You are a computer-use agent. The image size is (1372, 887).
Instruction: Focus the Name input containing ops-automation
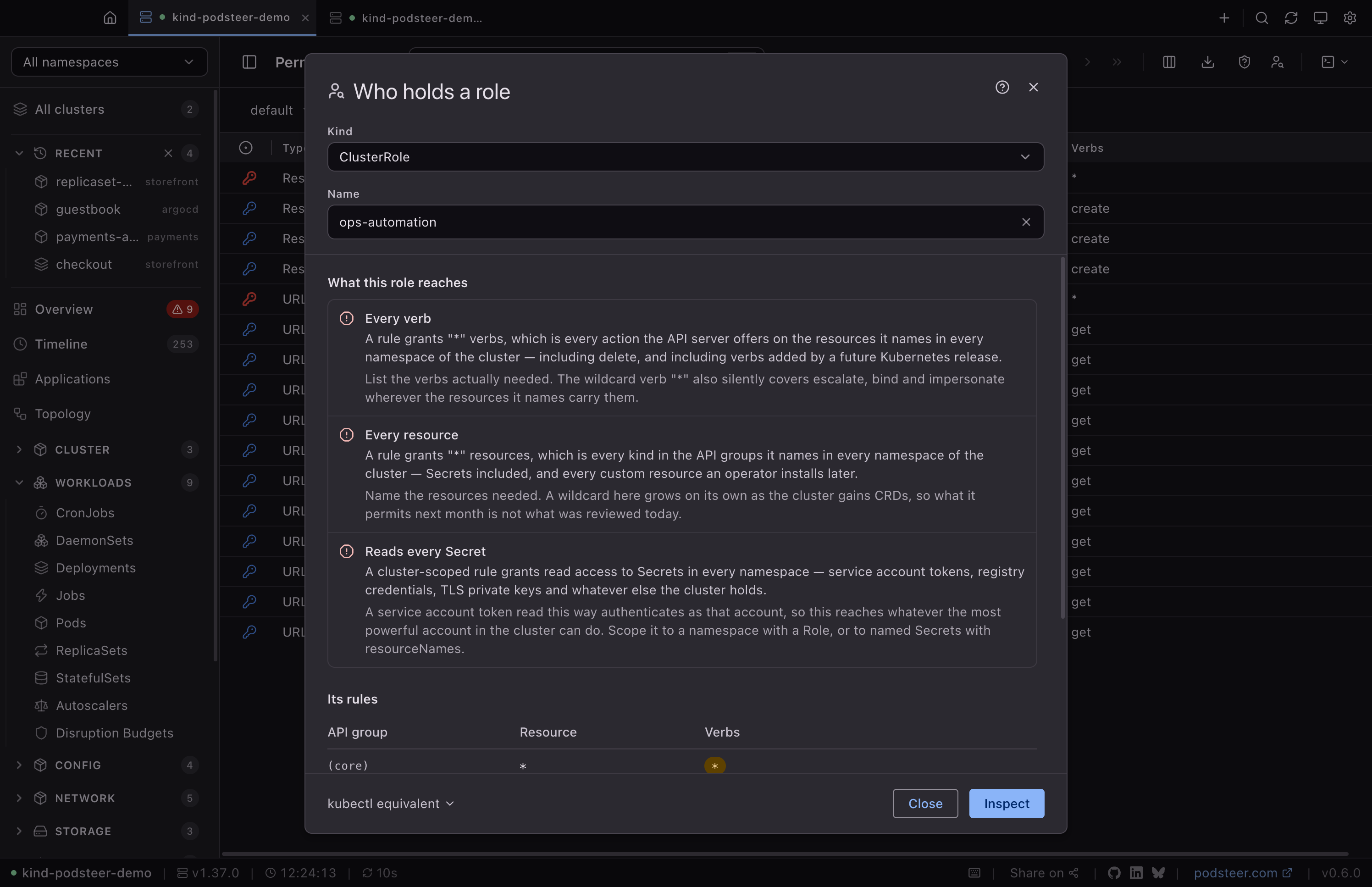coord(685,222)
